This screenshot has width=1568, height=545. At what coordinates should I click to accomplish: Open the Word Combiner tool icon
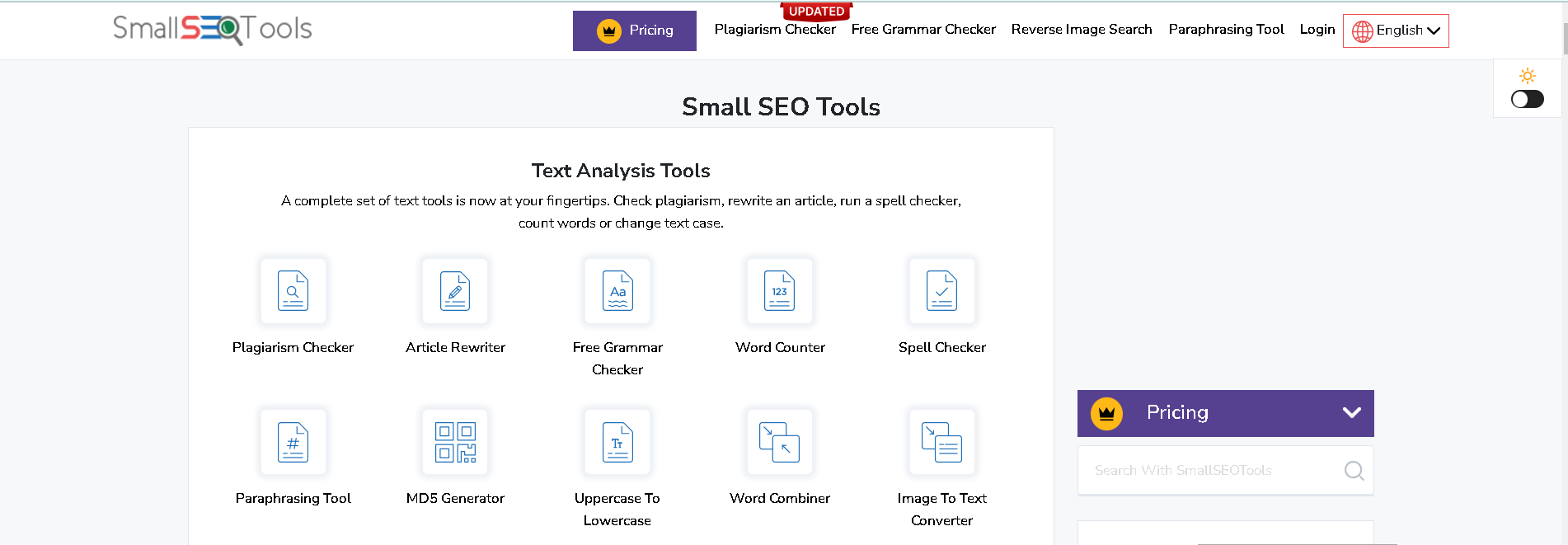tap(780, 442)
